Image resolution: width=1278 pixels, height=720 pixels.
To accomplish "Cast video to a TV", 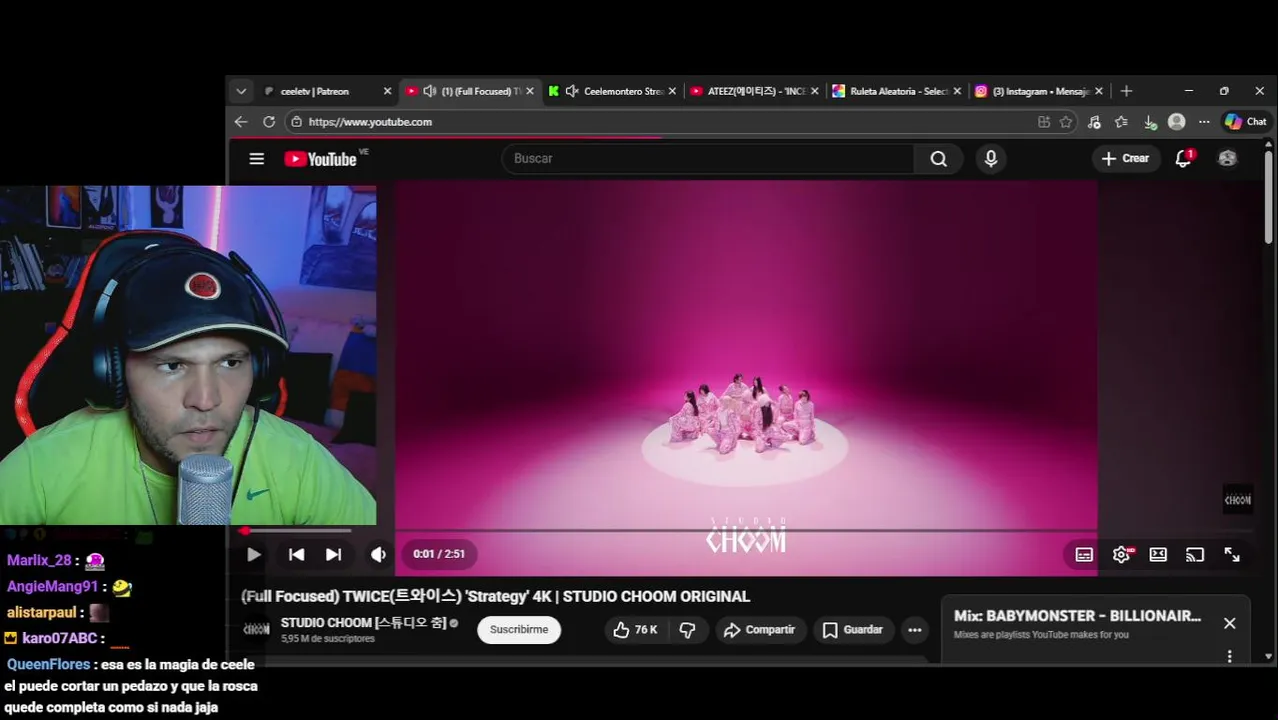I will click(x=1195, y=555).
